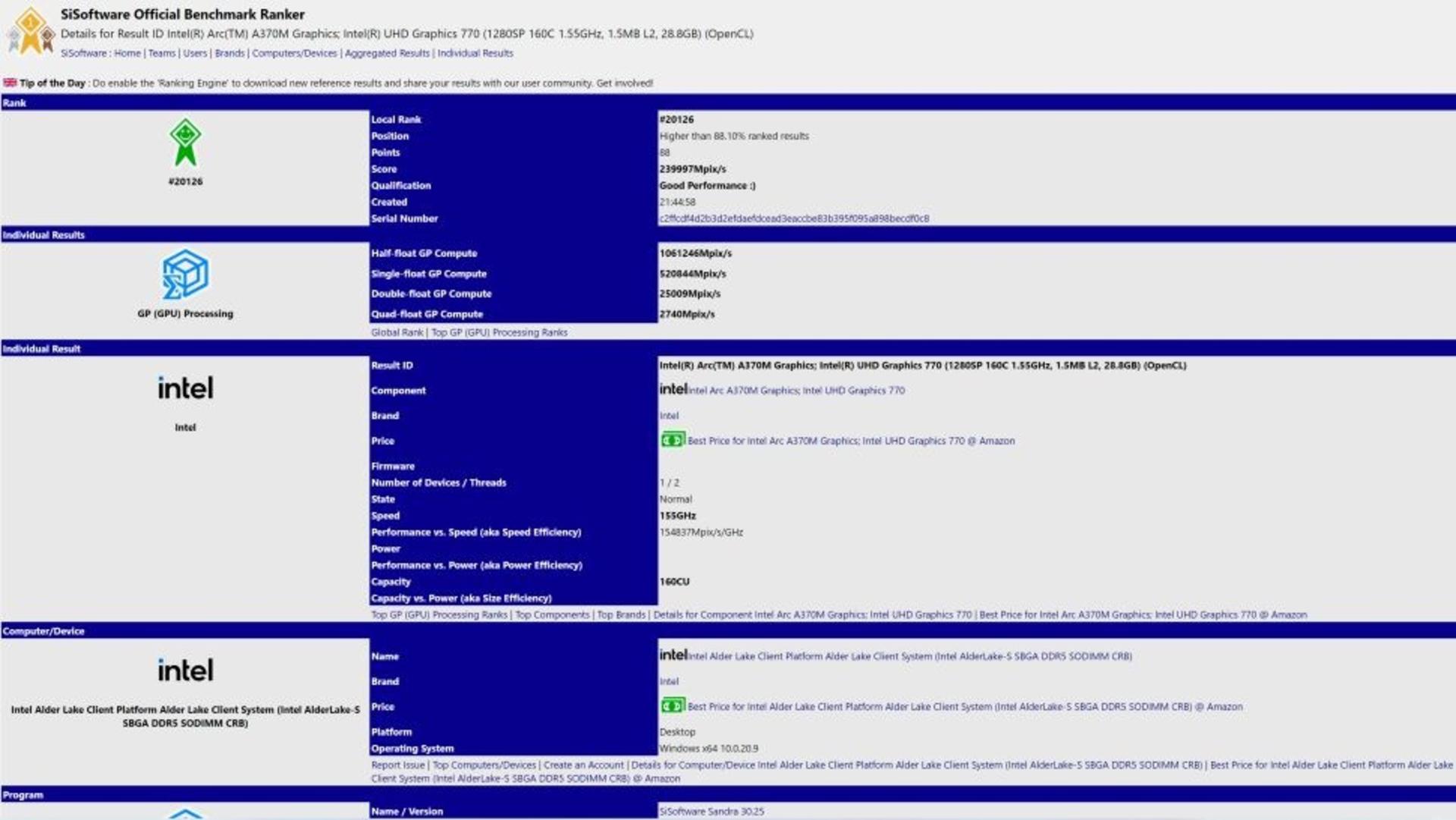Open the Report Issue link
Viewport: 1456px width, 820px height.
coord(398,765)
